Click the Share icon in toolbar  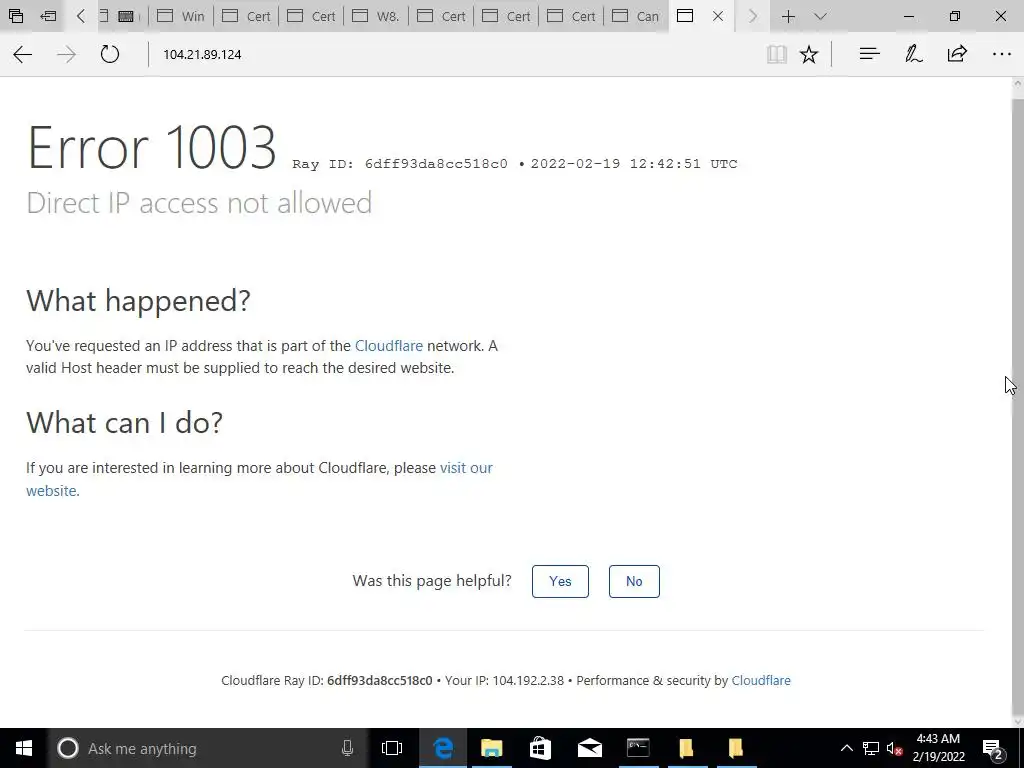click(x=957, y=54)
